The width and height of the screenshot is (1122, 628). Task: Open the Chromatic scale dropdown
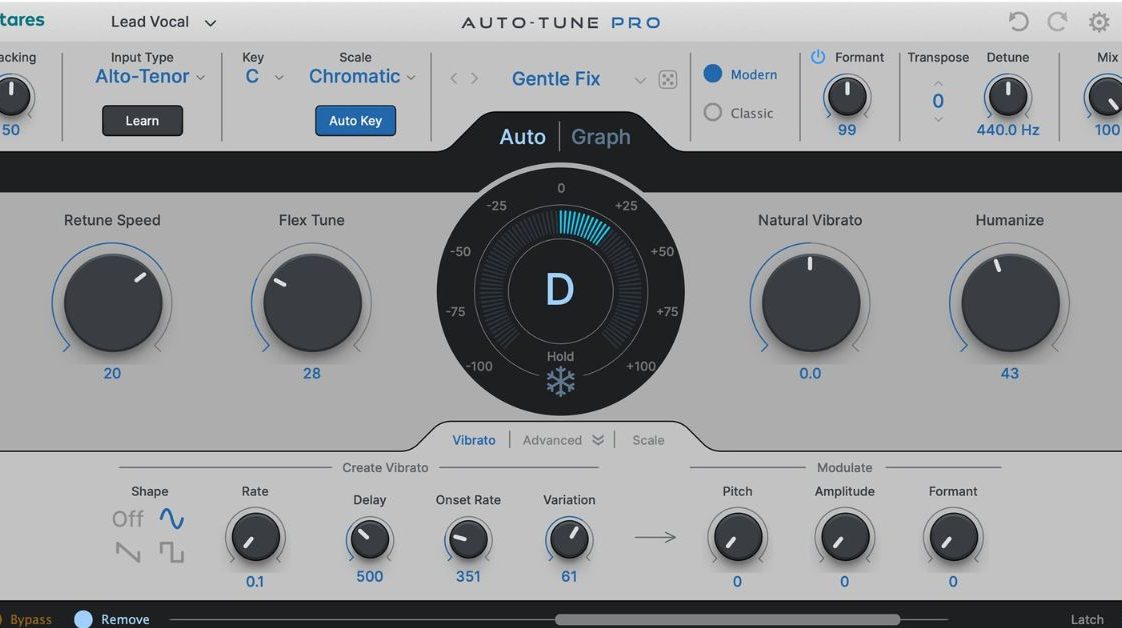362,77
